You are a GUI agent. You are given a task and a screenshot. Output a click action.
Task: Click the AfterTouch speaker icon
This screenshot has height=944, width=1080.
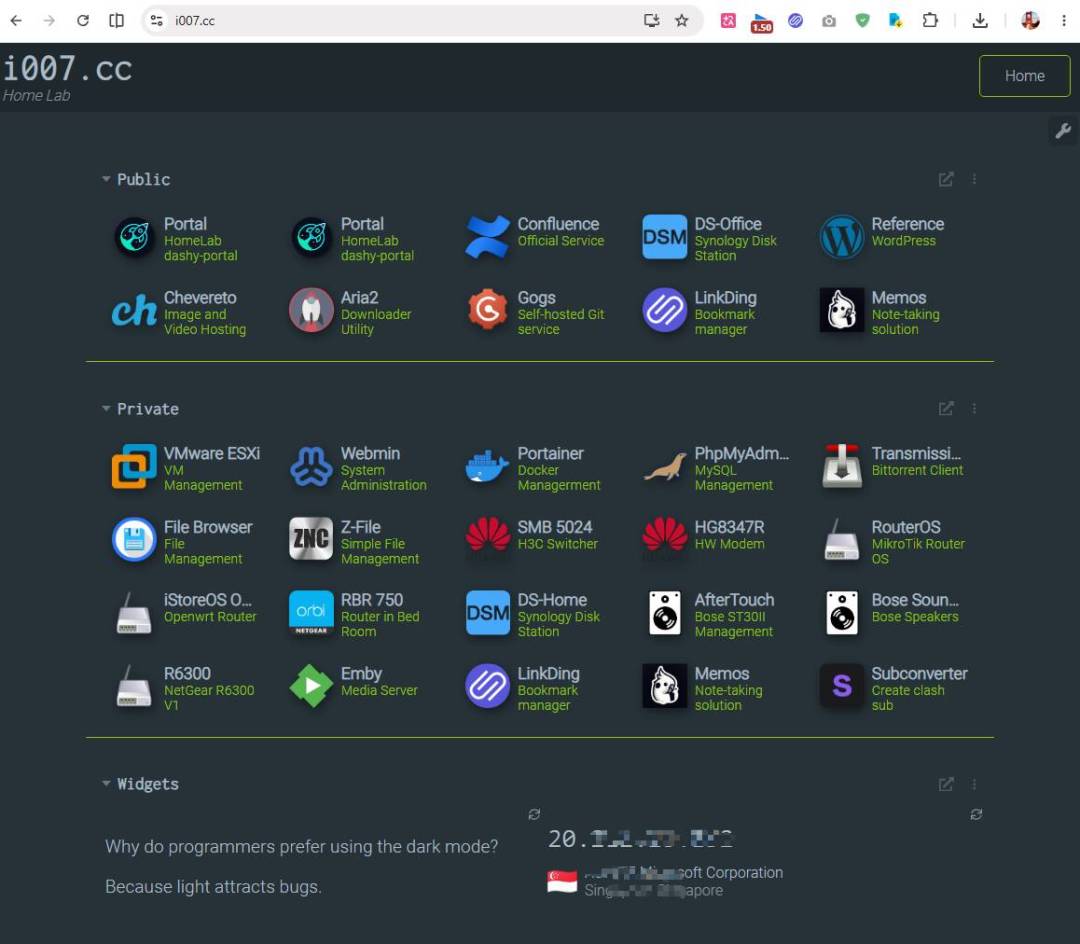click(665, 613)
